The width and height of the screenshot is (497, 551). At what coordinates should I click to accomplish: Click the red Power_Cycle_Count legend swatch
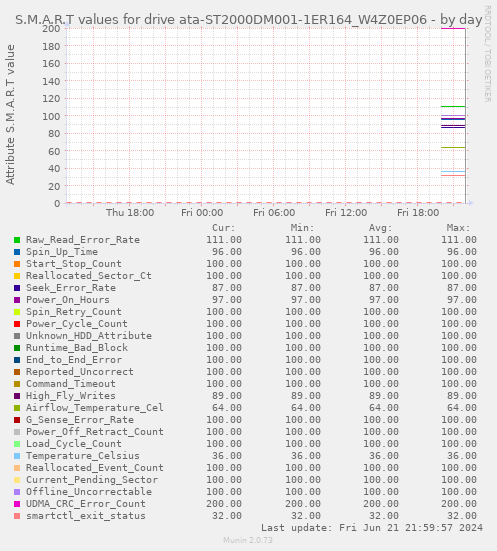point(17,324)
